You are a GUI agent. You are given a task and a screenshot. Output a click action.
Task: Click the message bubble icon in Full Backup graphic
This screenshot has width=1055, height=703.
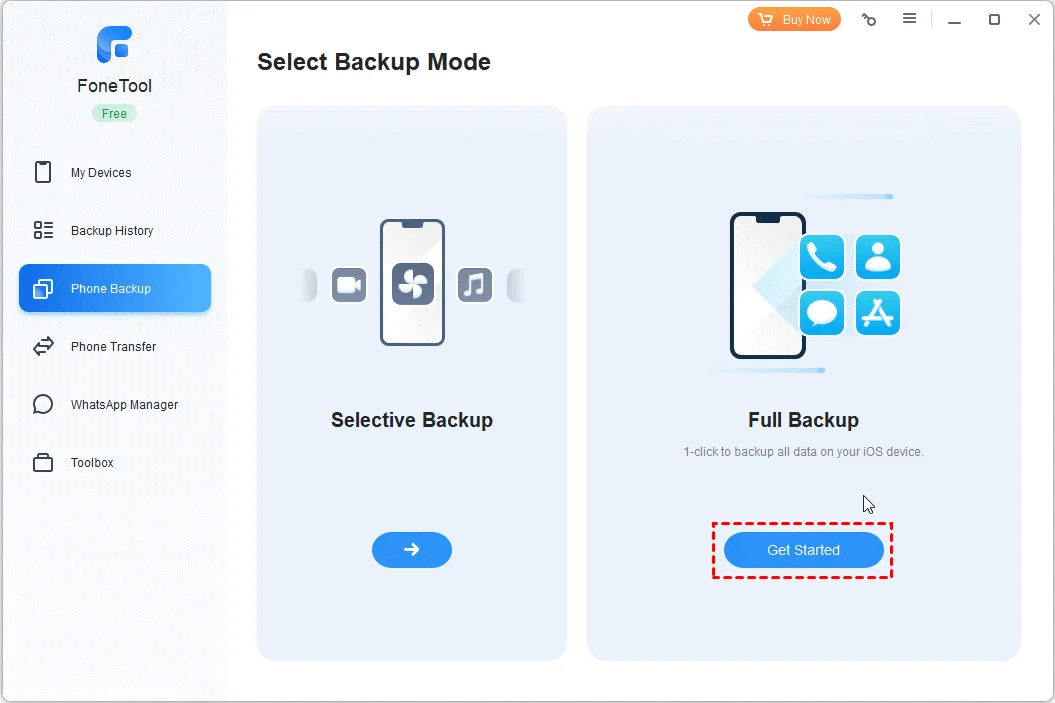coord(822,313)
